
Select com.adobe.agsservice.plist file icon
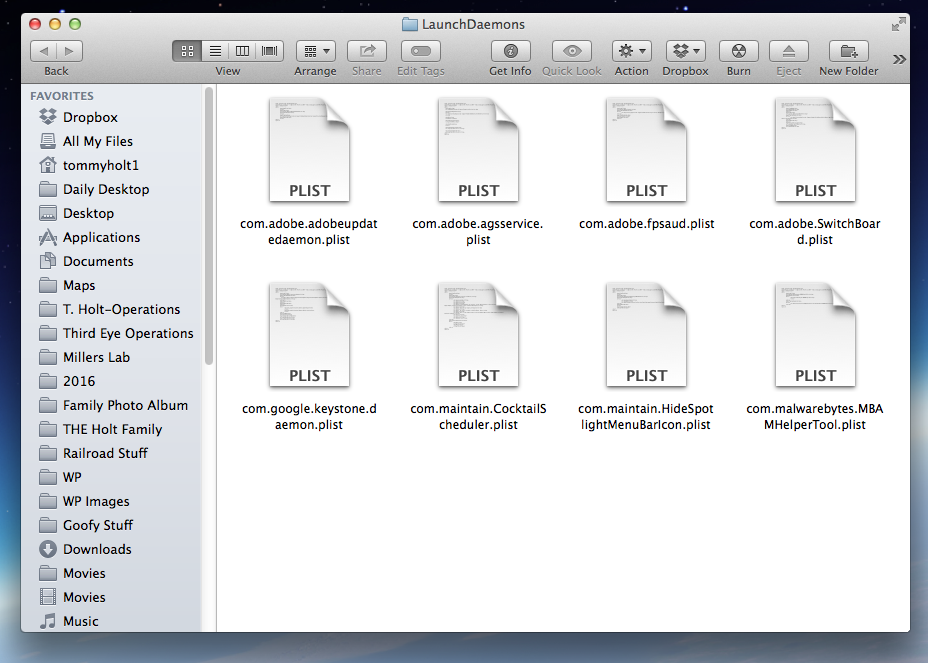[478, 150]
